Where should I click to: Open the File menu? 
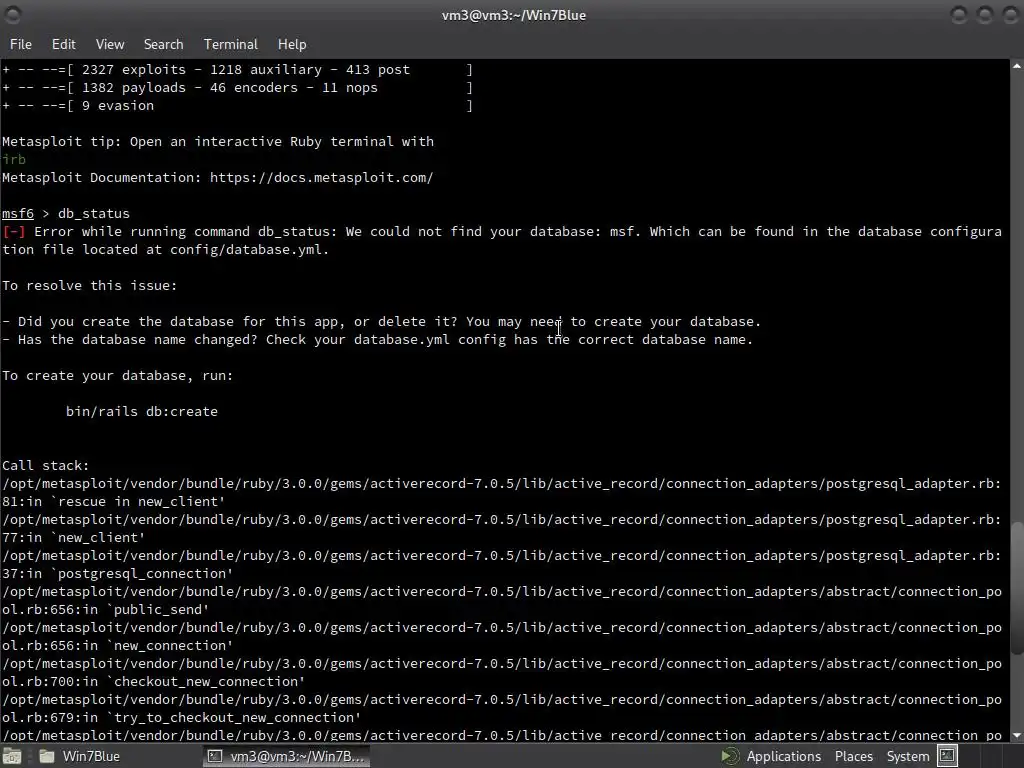[x=20, y=44]
